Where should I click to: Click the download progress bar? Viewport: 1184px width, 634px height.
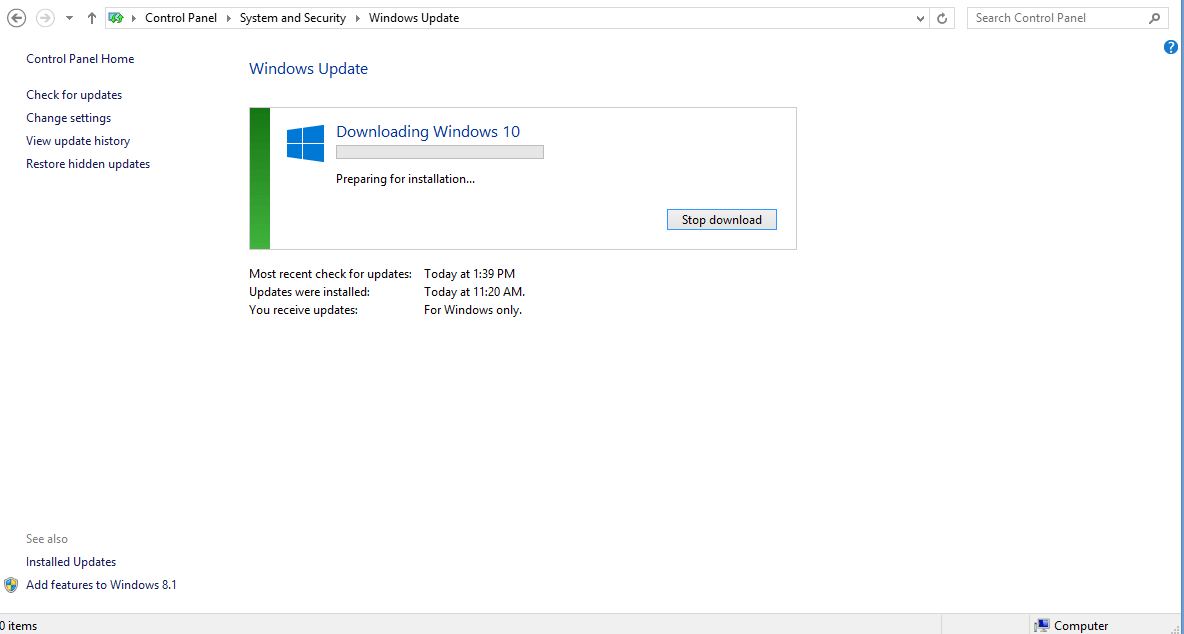pos(439,152)
